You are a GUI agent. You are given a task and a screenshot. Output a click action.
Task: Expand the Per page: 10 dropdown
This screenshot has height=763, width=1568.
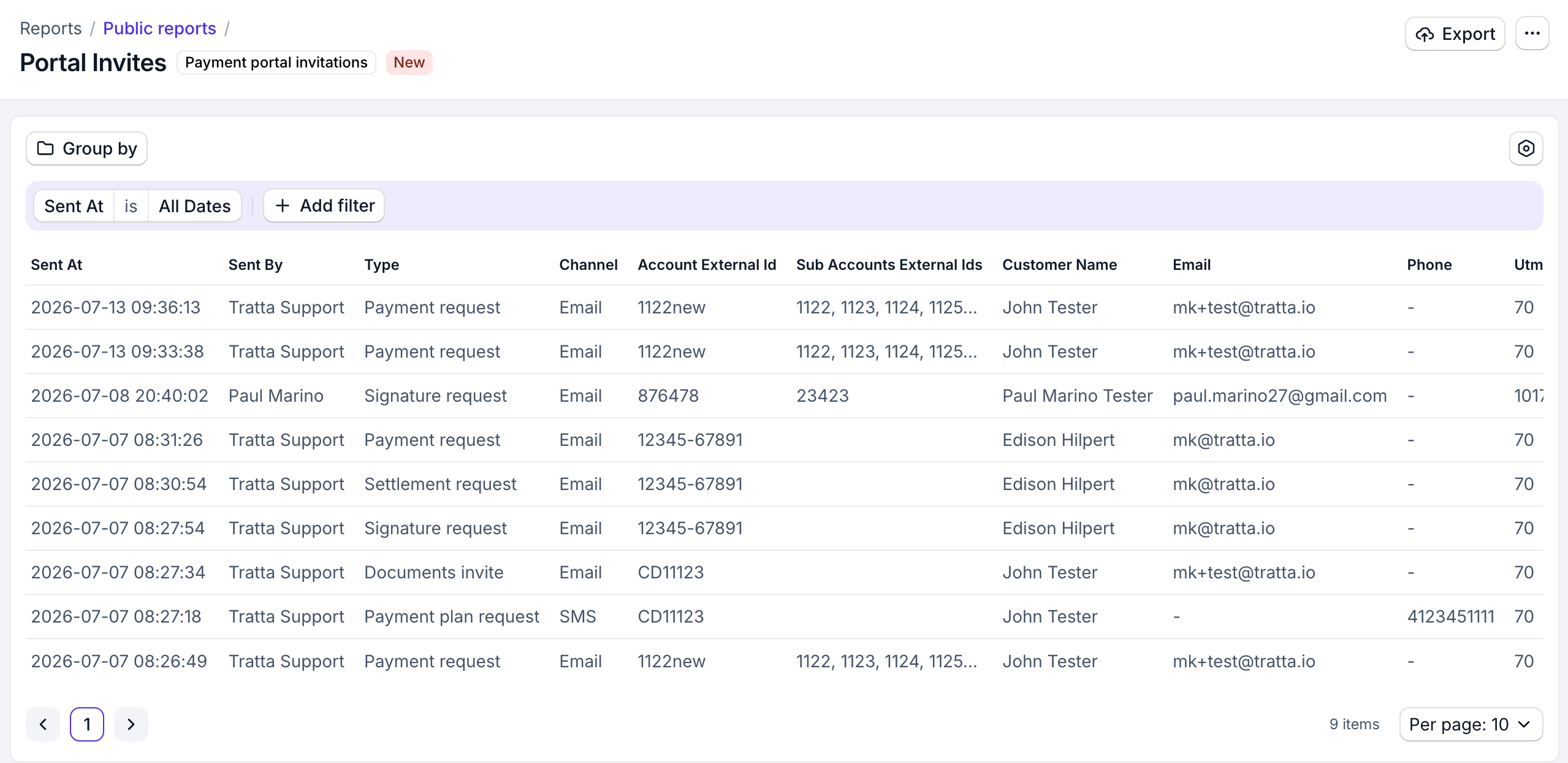pyautogui.click(x=1471, y=724)
